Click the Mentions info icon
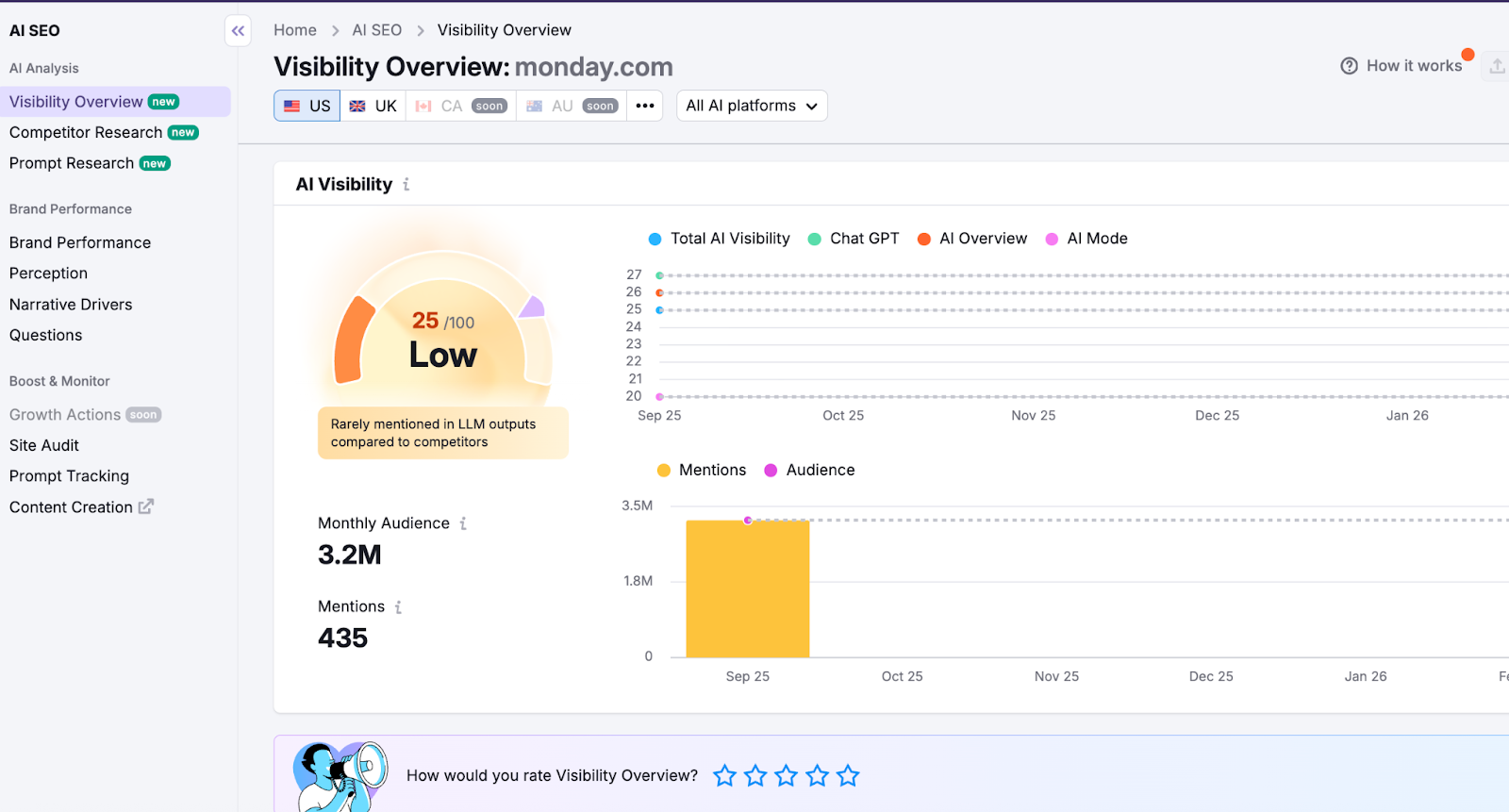Screen dimensions: 1509x812 398,607
